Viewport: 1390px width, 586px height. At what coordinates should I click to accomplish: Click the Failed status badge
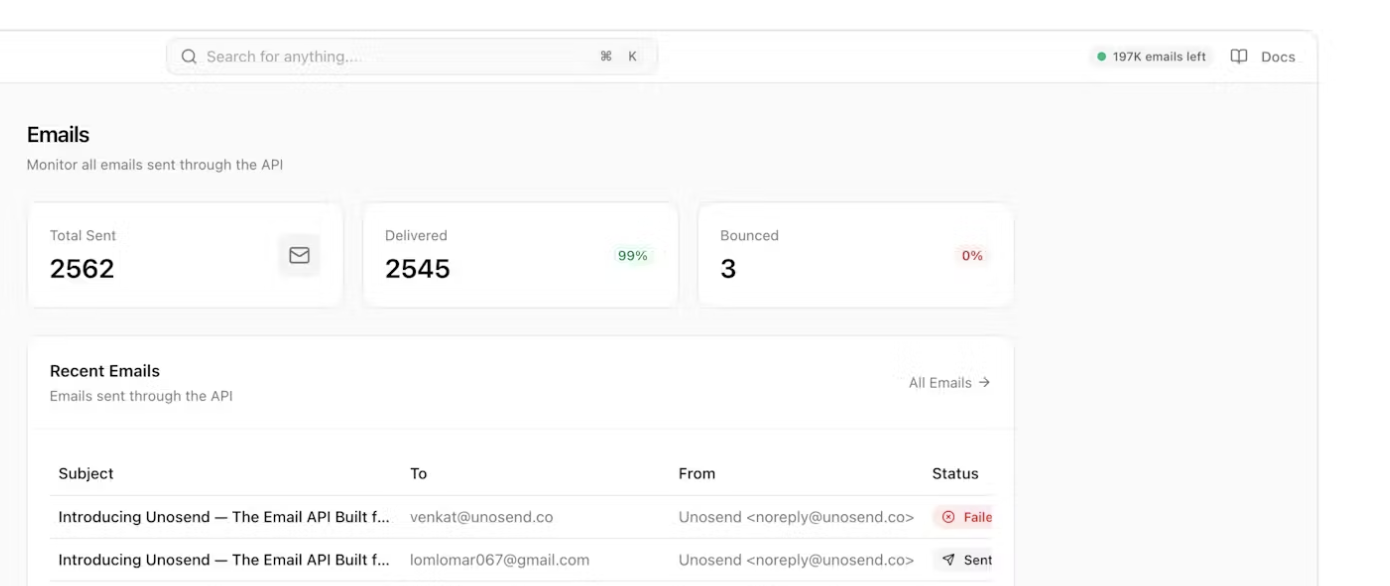pyautogui.click(x=963, y=517)
